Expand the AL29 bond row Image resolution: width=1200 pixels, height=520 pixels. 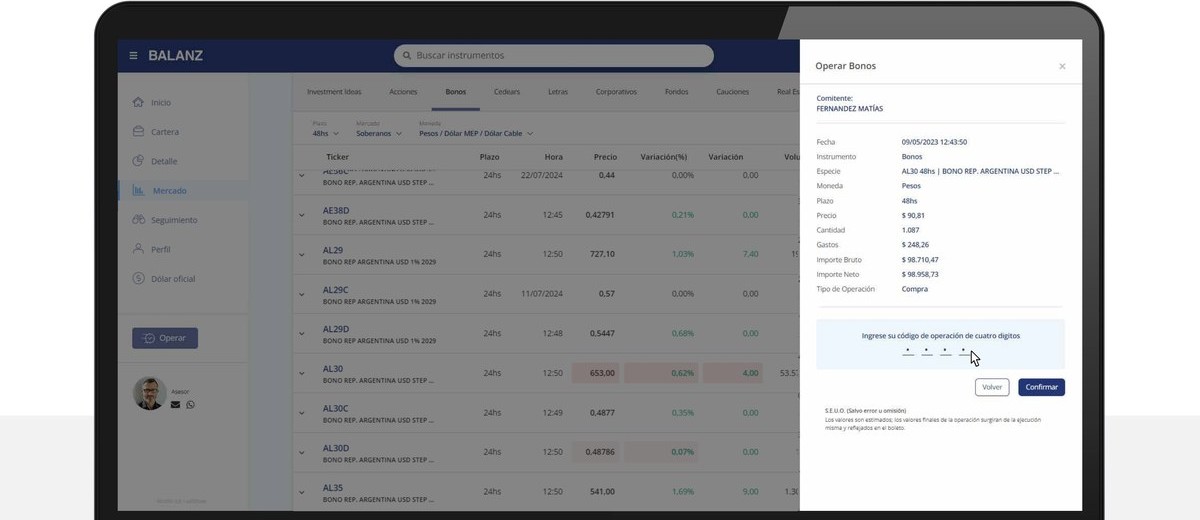click(x=301, y=254)
